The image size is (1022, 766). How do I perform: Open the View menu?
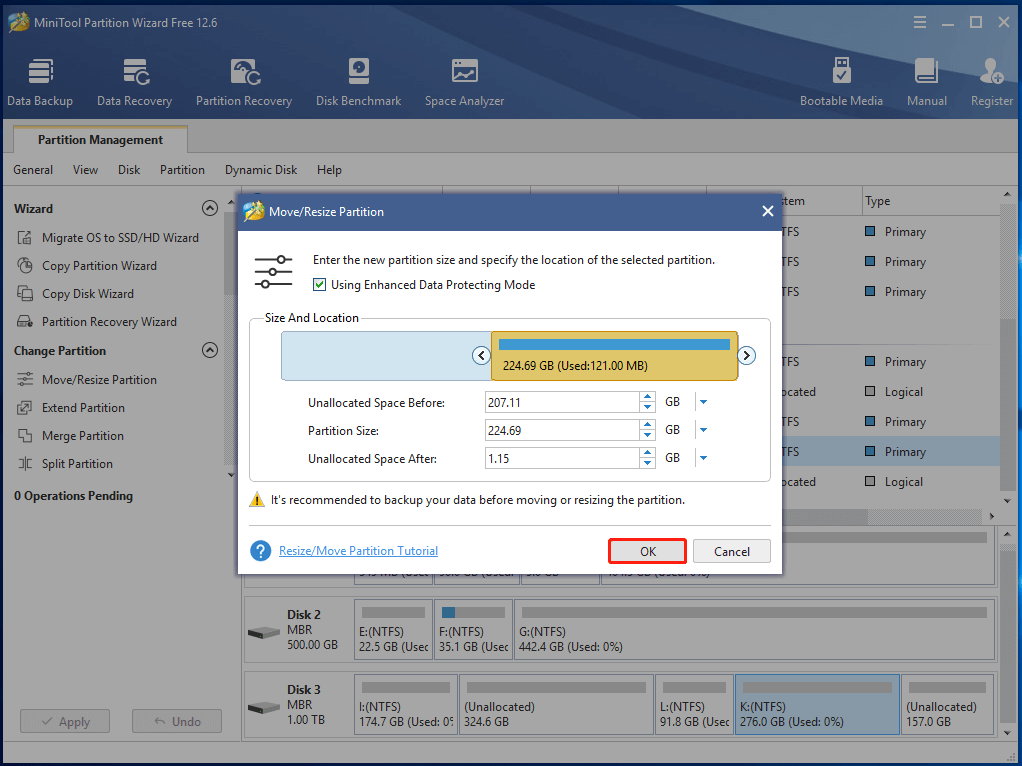[x=85, y=169]
